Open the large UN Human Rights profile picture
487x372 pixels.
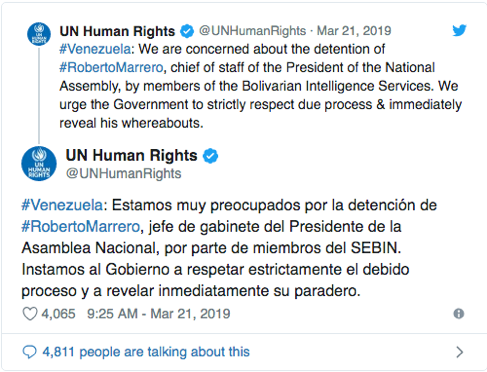39,164
